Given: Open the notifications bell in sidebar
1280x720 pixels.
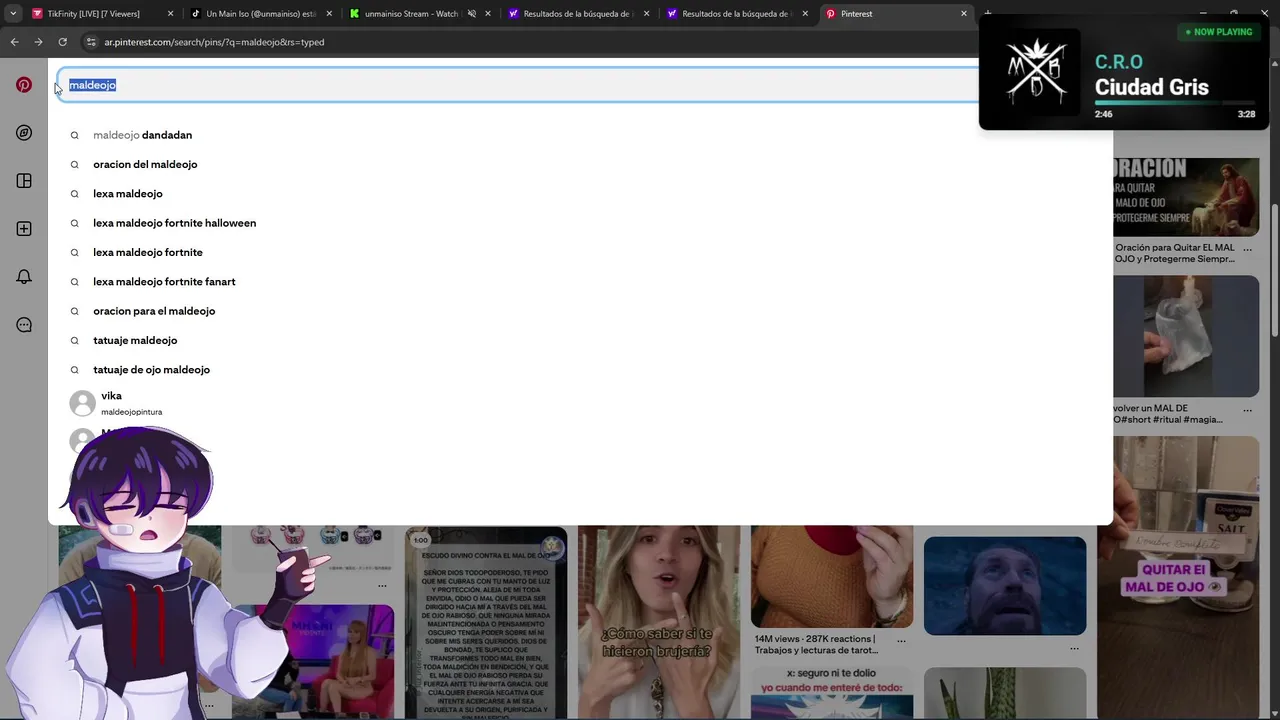Looking at the screenshot, I should (24, 277).
